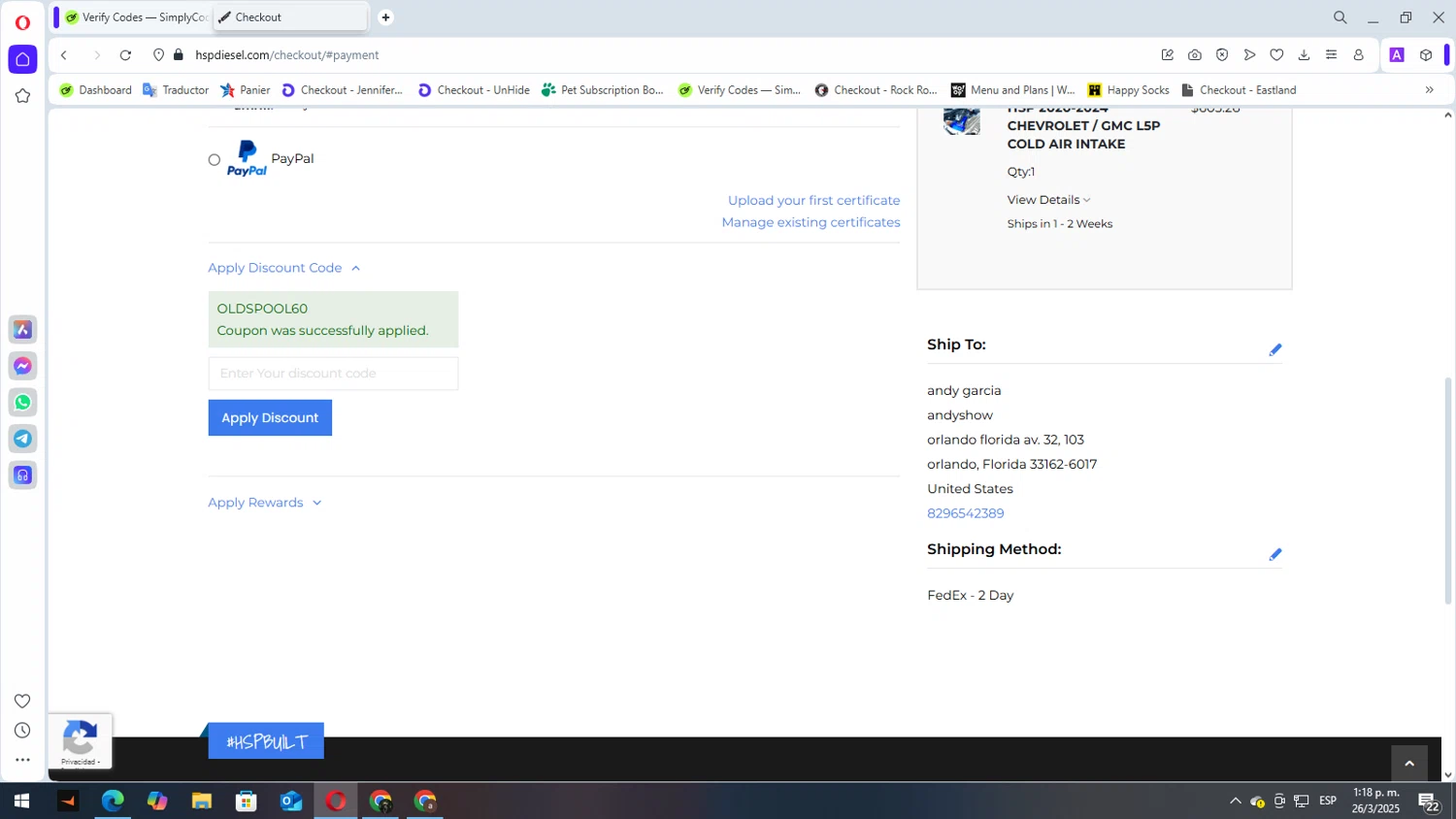Viewport: 1456px width, 819px height.
Task: Click the #HSPBUILT banner
Action: click(x=266, y=741)
